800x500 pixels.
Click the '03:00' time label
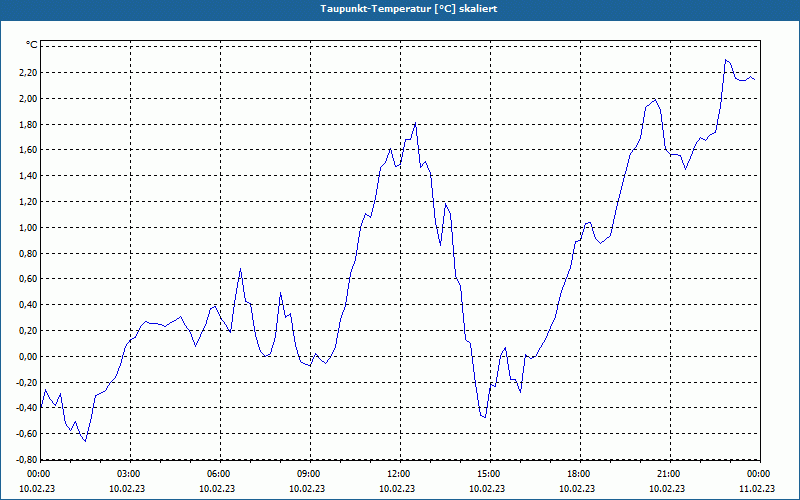[130, 474]
